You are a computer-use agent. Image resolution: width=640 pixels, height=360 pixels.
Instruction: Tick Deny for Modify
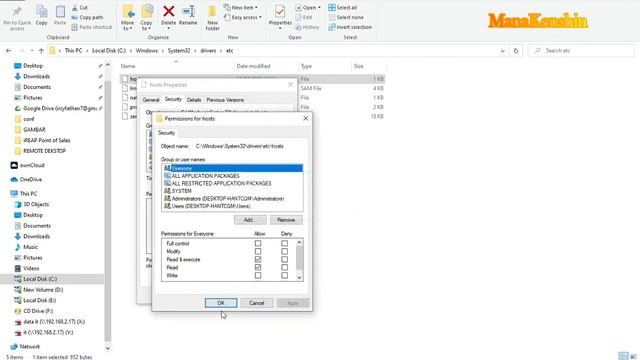pyautogui.click(x=284, y=251)
